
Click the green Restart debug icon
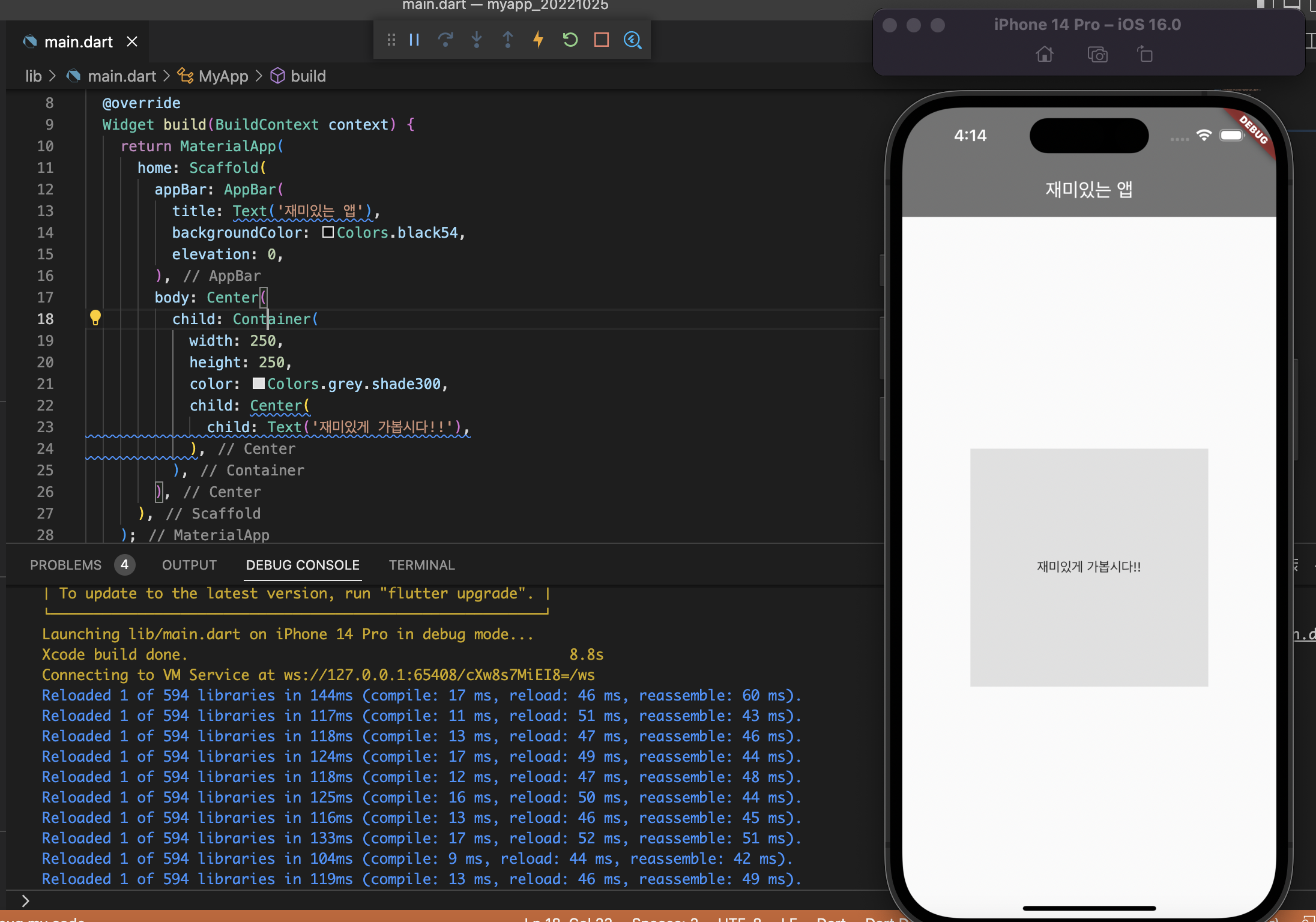point(570,40)
